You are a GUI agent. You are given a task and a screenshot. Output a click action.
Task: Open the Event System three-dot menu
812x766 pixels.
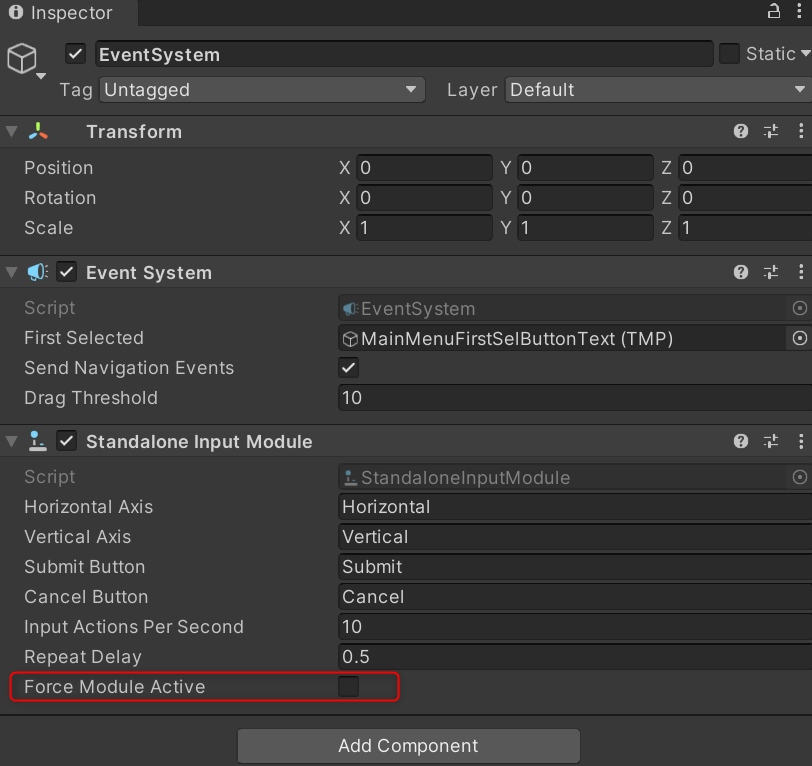(799, 271)
